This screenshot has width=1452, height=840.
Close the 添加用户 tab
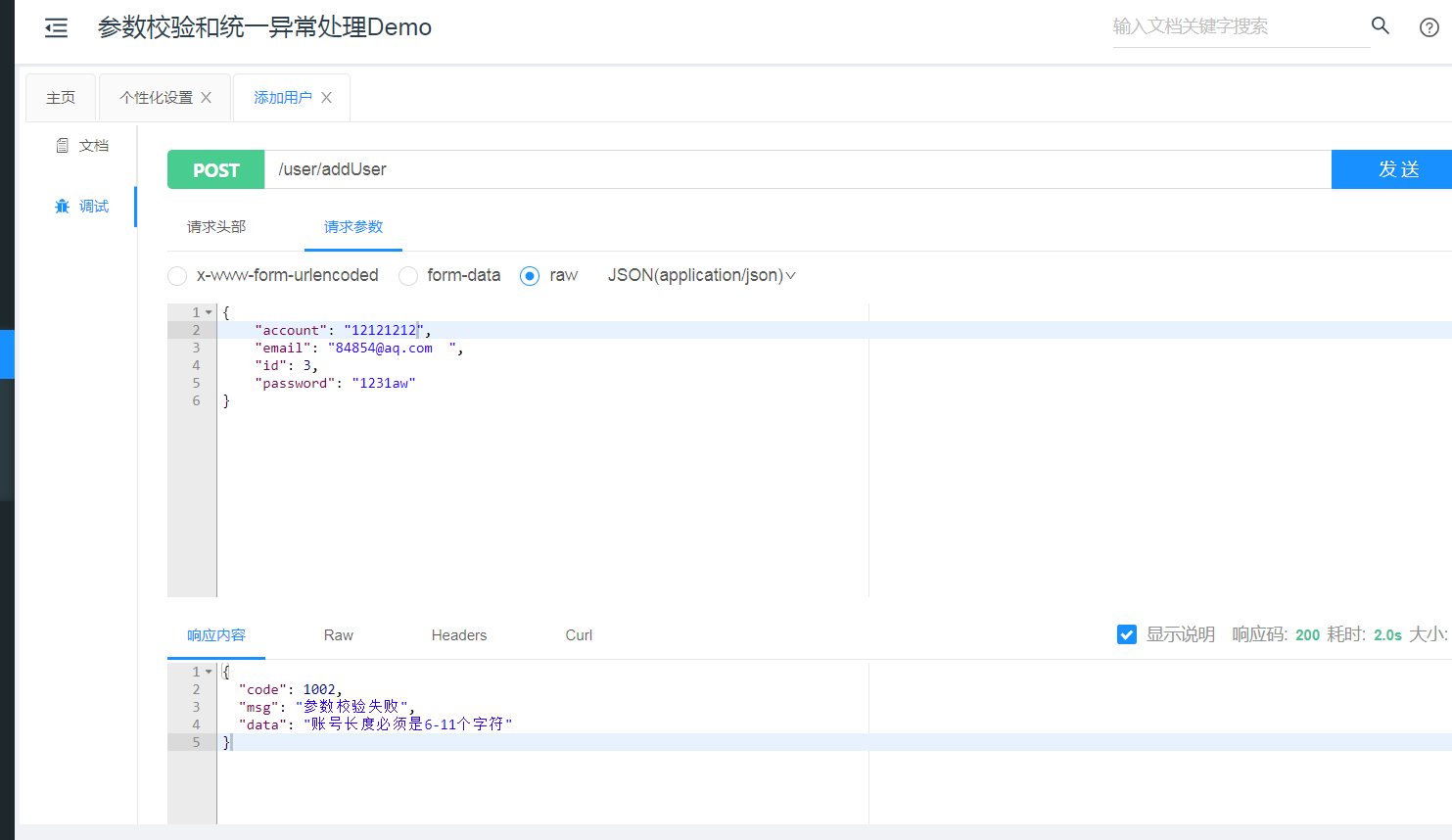(x=327, y=98)
